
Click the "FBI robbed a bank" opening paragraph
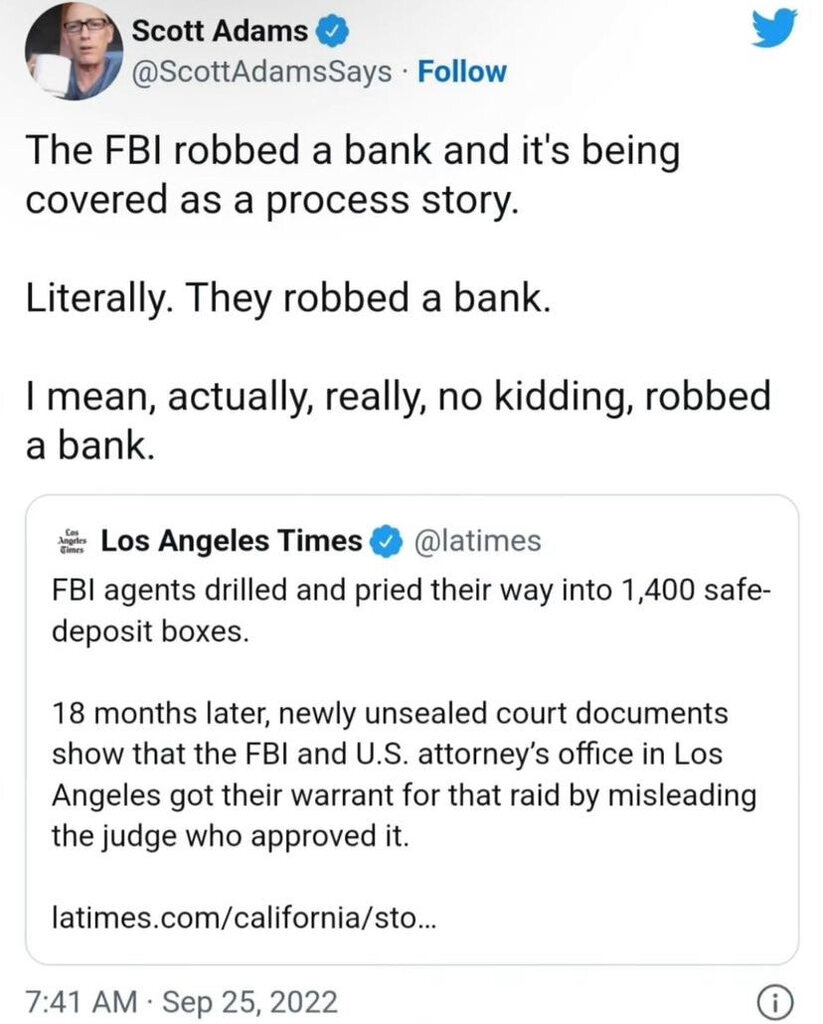[x=352, y=172]
